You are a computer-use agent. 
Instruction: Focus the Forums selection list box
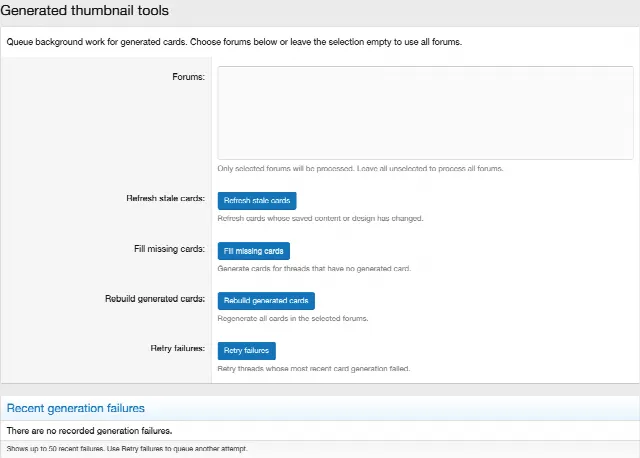[x=425, y=113]
